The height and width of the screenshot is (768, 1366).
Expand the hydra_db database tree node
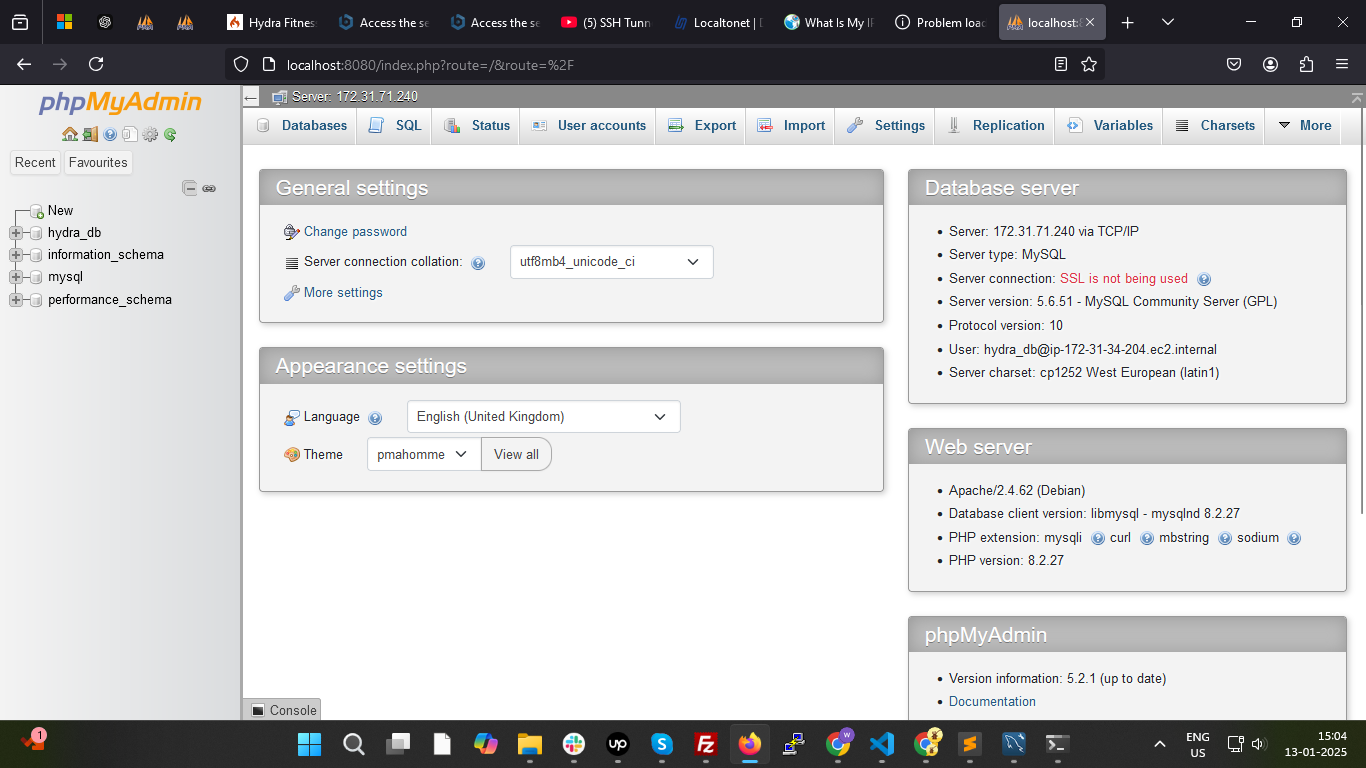click(x=15, y=233)
